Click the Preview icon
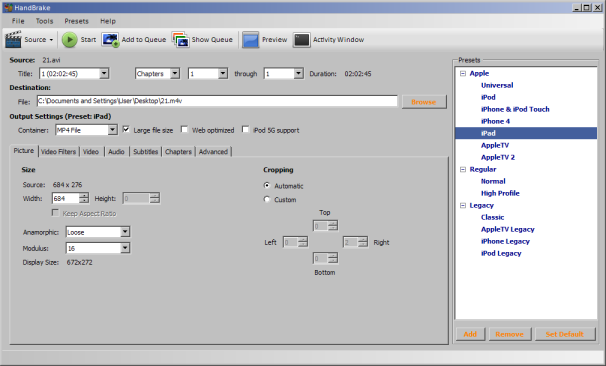 pyautogui.click(x=250, y=40)
